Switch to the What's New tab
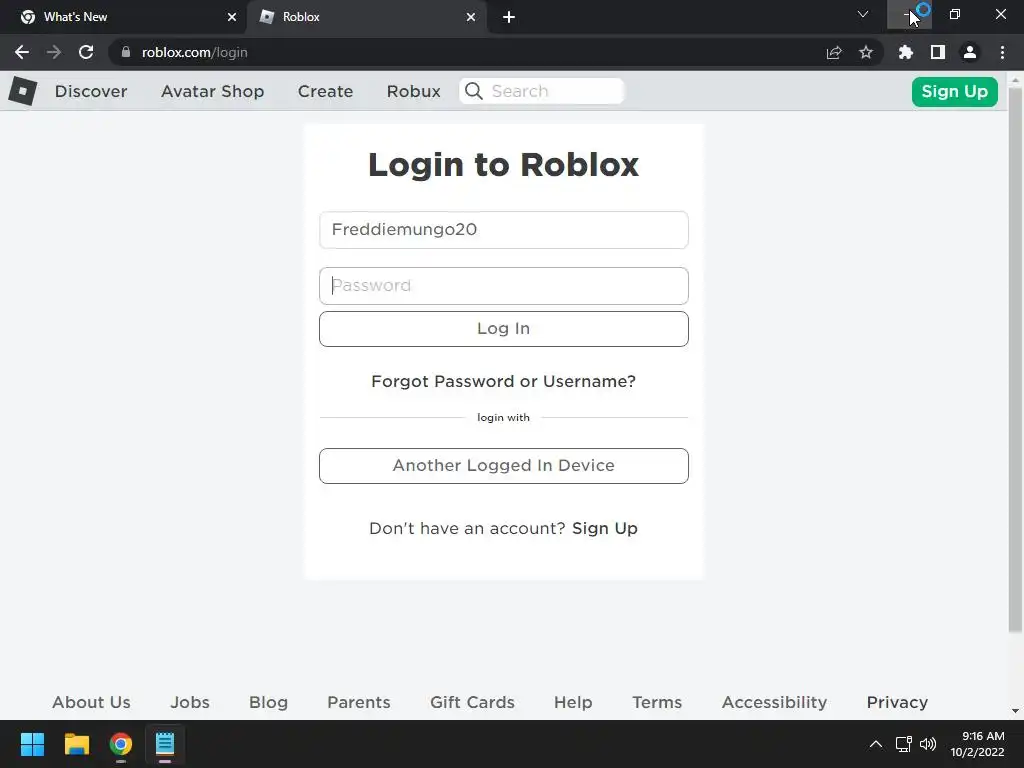Viewport: 1024px width, 768px height. [123, 17]
